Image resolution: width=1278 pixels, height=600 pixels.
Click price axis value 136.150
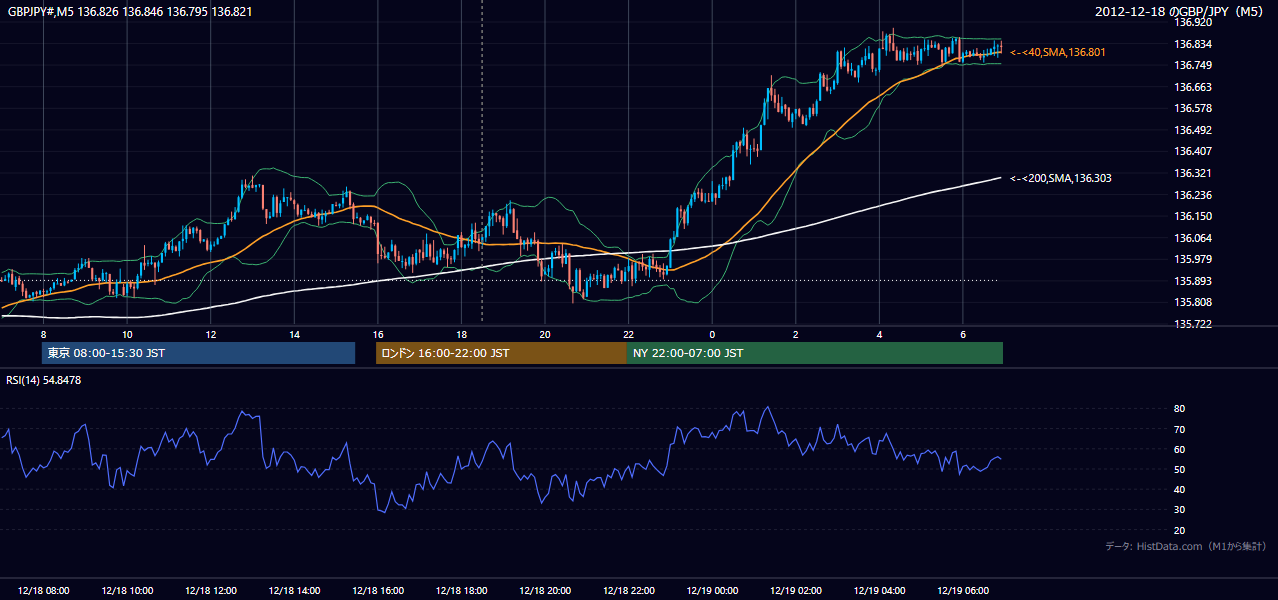tap(1193, 216)
